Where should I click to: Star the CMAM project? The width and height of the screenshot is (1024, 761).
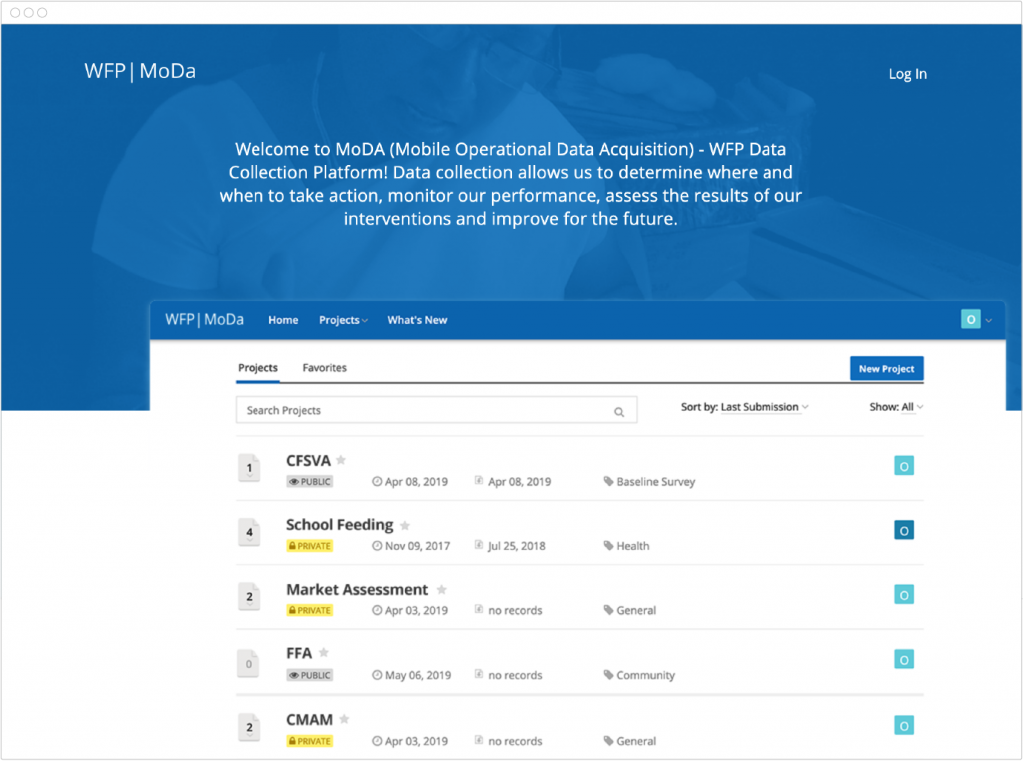[344, 719]
